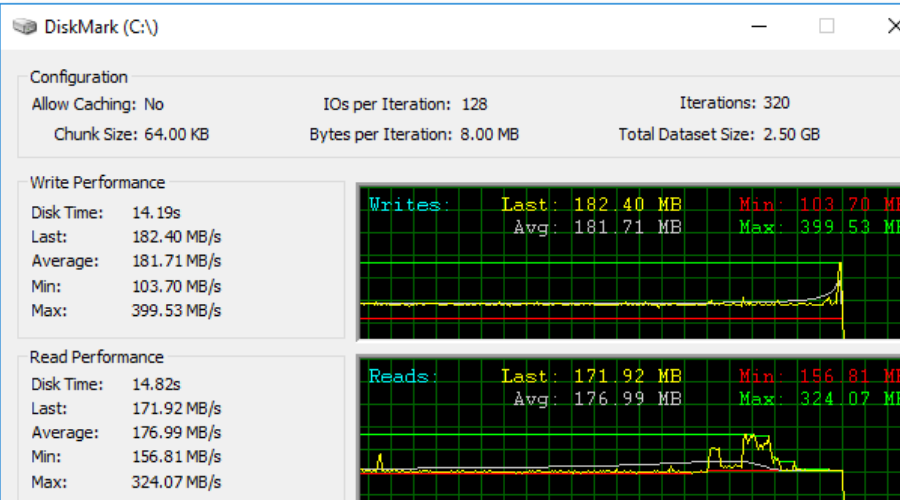Minimize the DiskMark window
Image resolution: width=900 pixels, height=500 pixels.
tap(759, 26)
